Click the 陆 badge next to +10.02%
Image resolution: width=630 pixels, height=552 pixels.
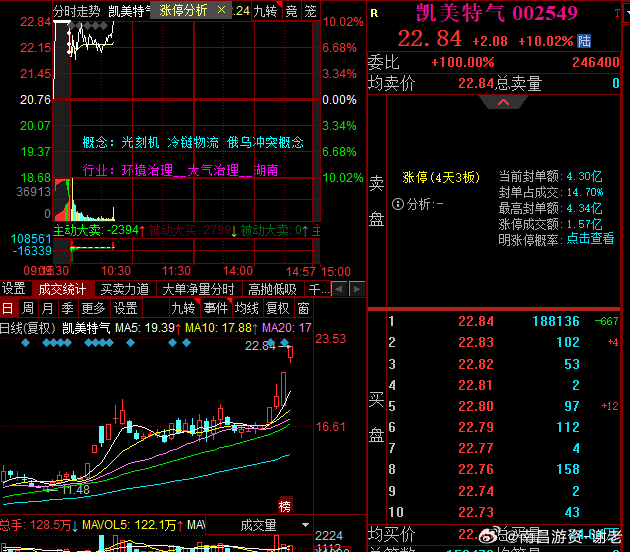[x=584, y=41]
